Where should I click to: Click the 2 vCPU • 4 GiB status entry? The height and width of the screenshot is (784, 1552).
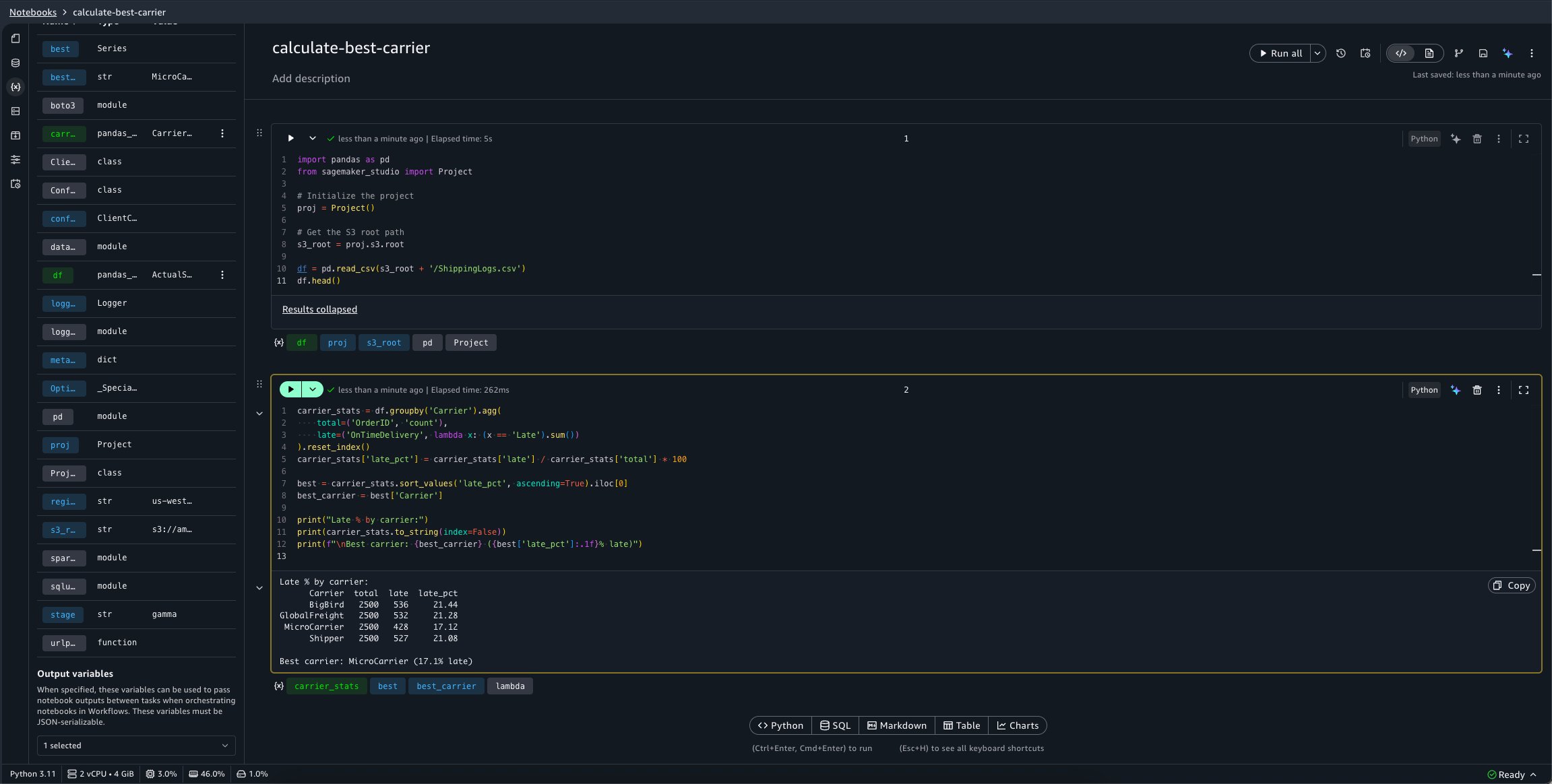101,774
